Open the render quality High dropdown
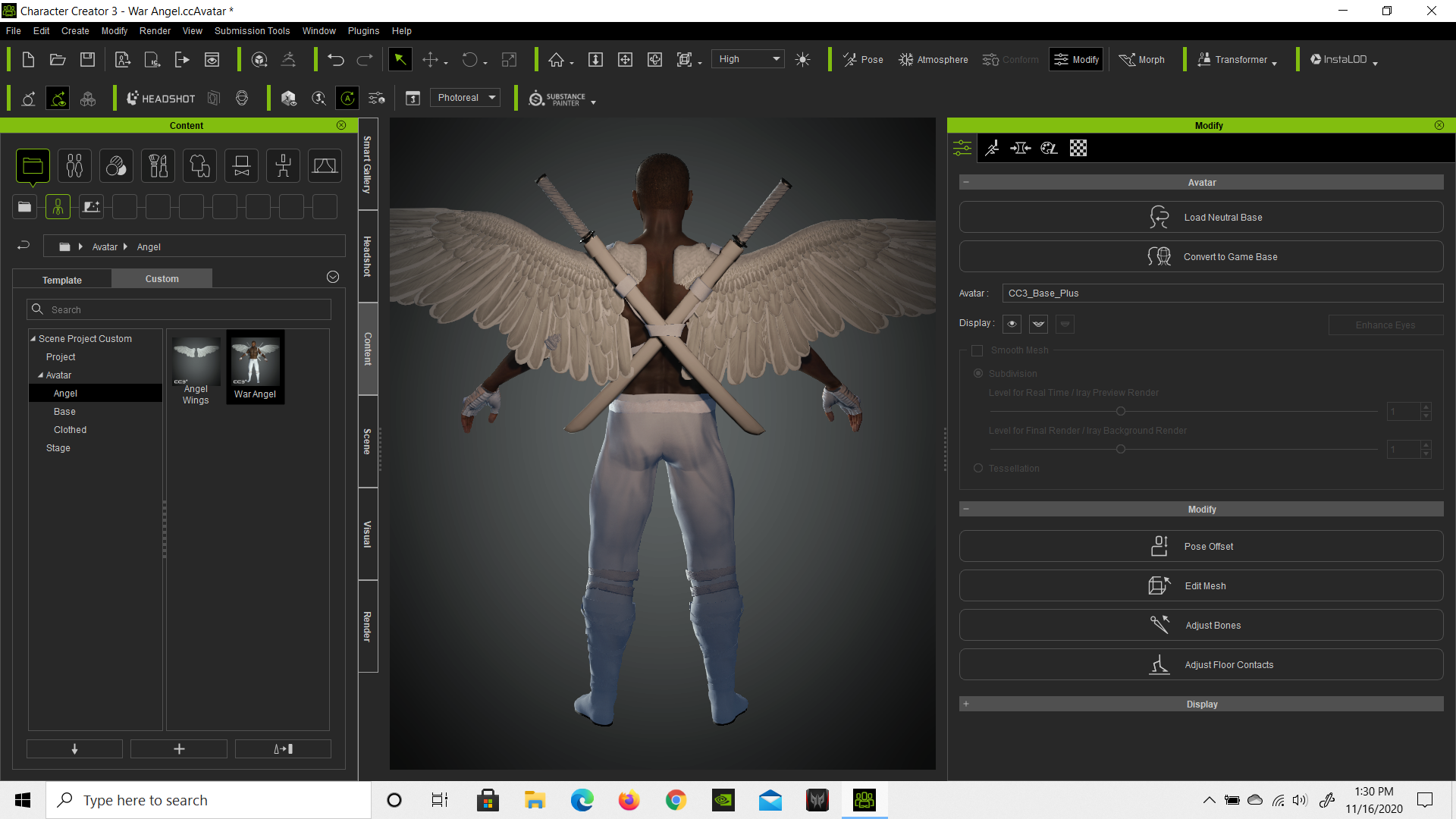 (748, 59)
